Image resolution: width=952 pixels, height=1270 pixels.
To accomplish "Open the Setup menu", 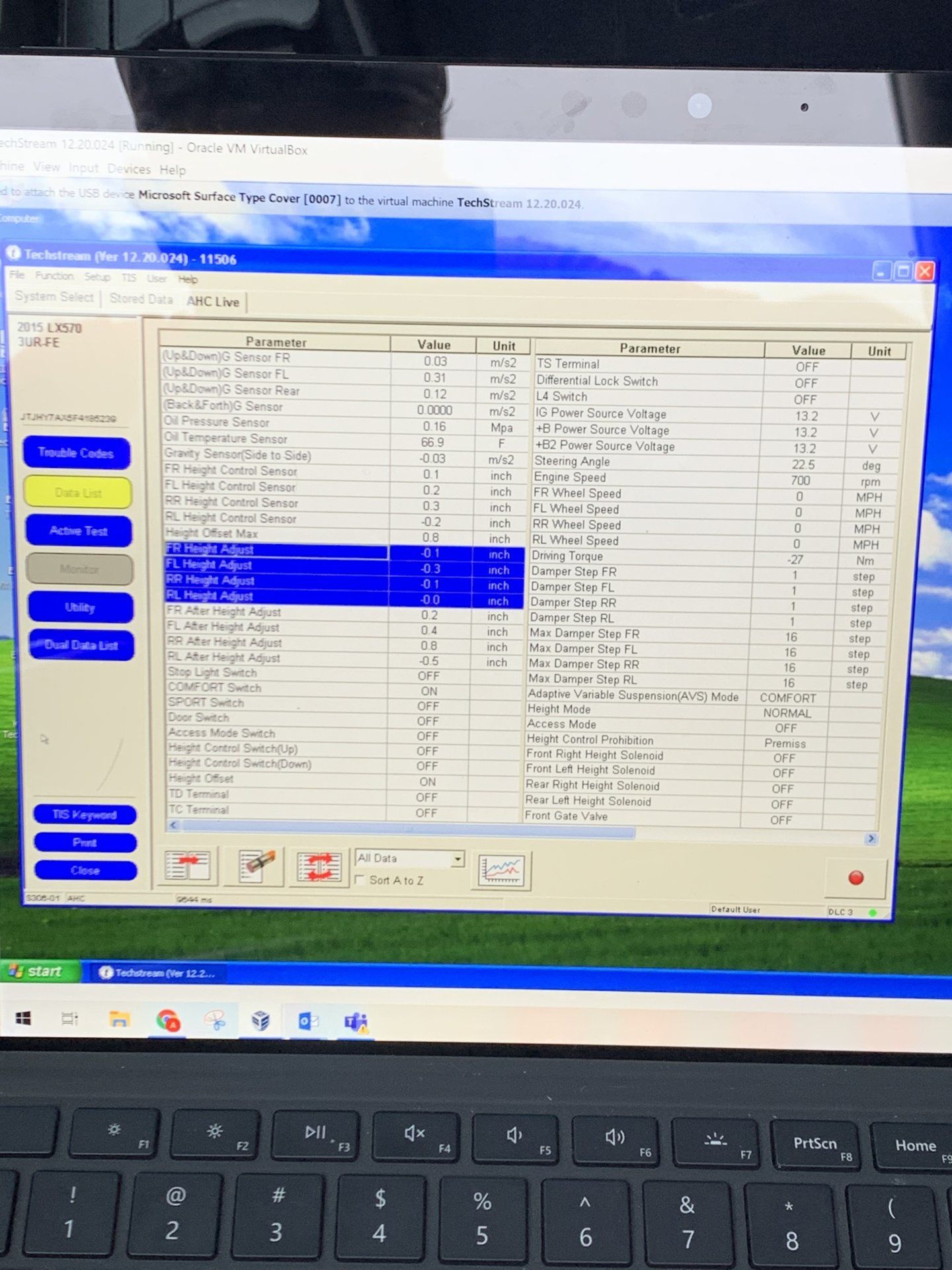I will (97, 276).
